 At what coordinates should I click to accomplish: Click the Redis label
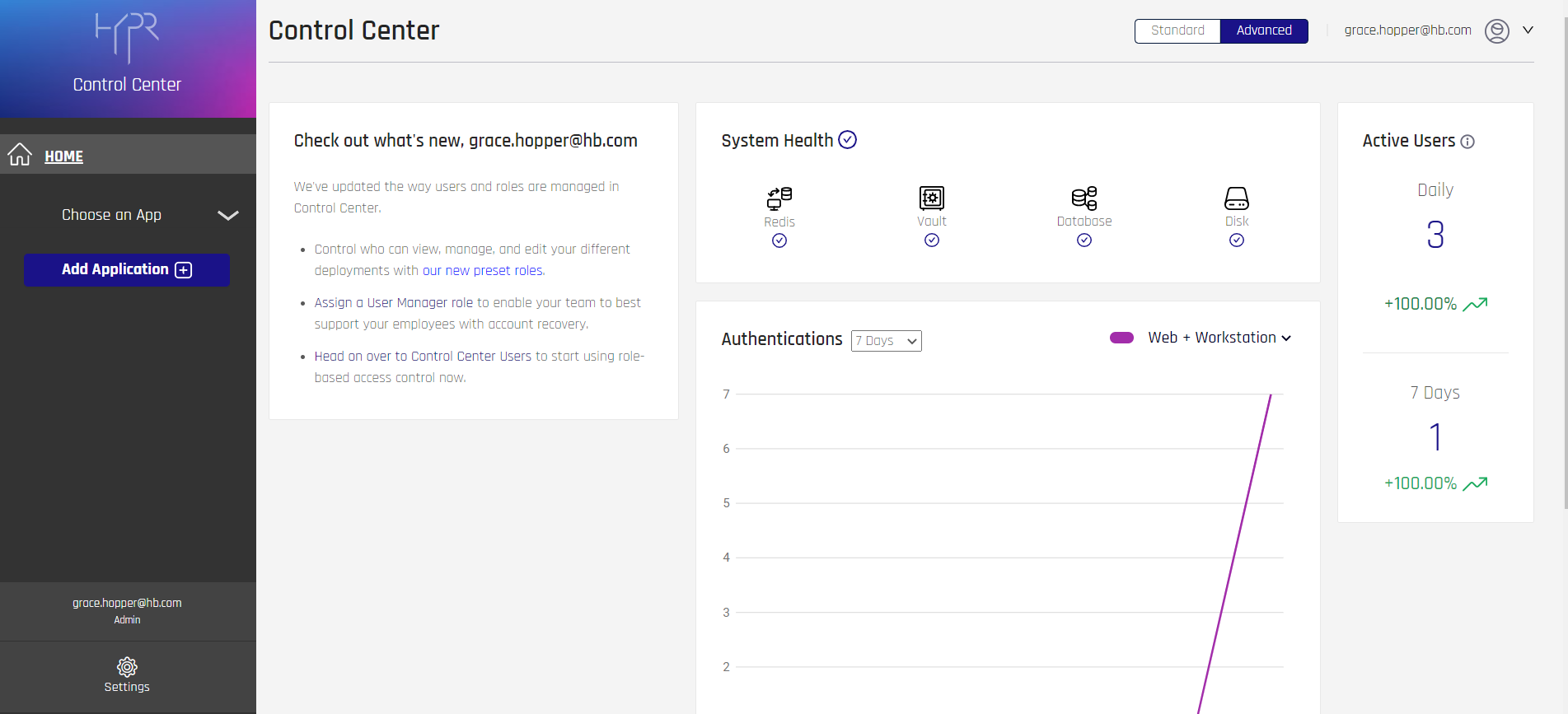(779, 222)
